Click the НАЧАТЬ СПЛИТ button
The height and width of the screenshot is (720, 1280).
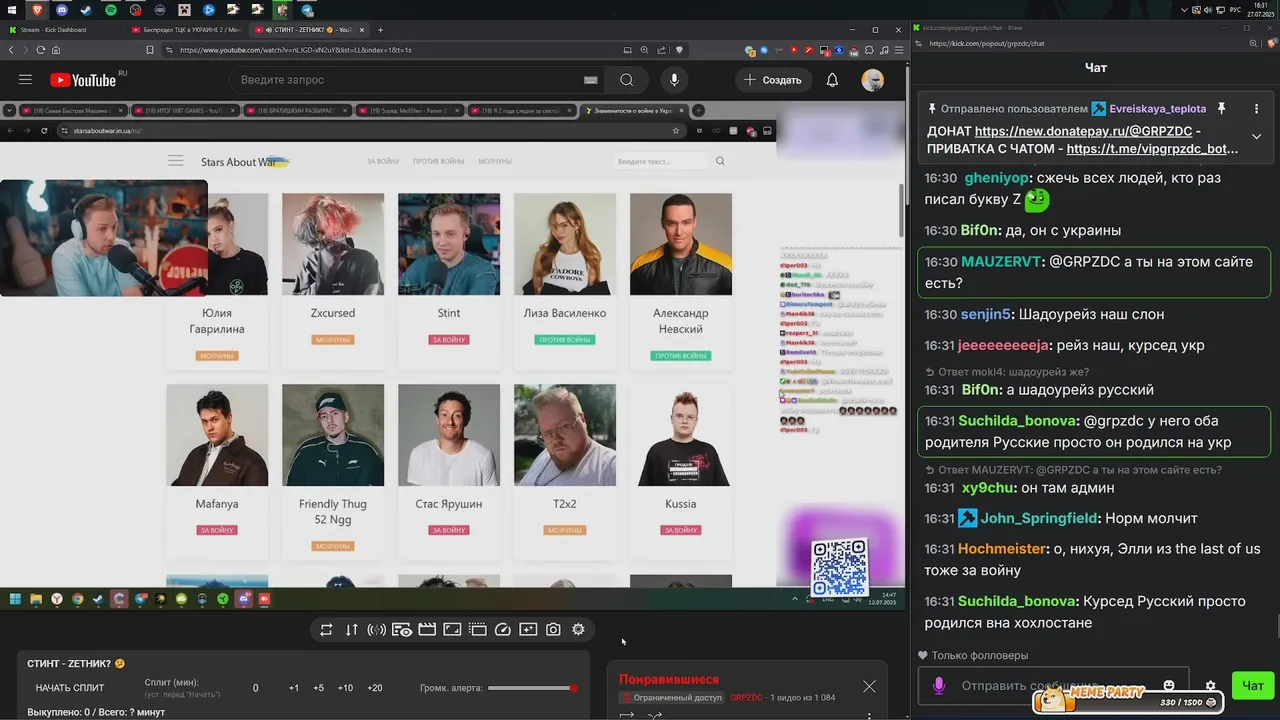tap(70, 688)
